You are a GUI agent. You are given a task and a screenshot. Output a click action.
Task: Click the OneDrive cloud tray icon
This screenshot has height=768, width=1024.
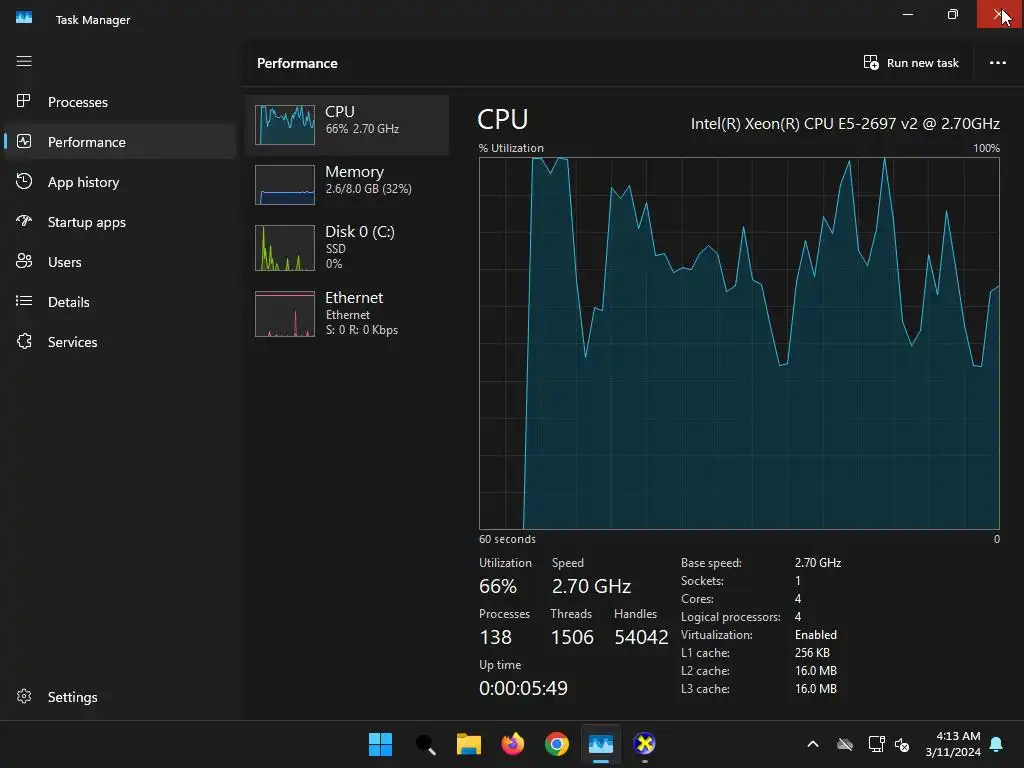click(844, 744)
